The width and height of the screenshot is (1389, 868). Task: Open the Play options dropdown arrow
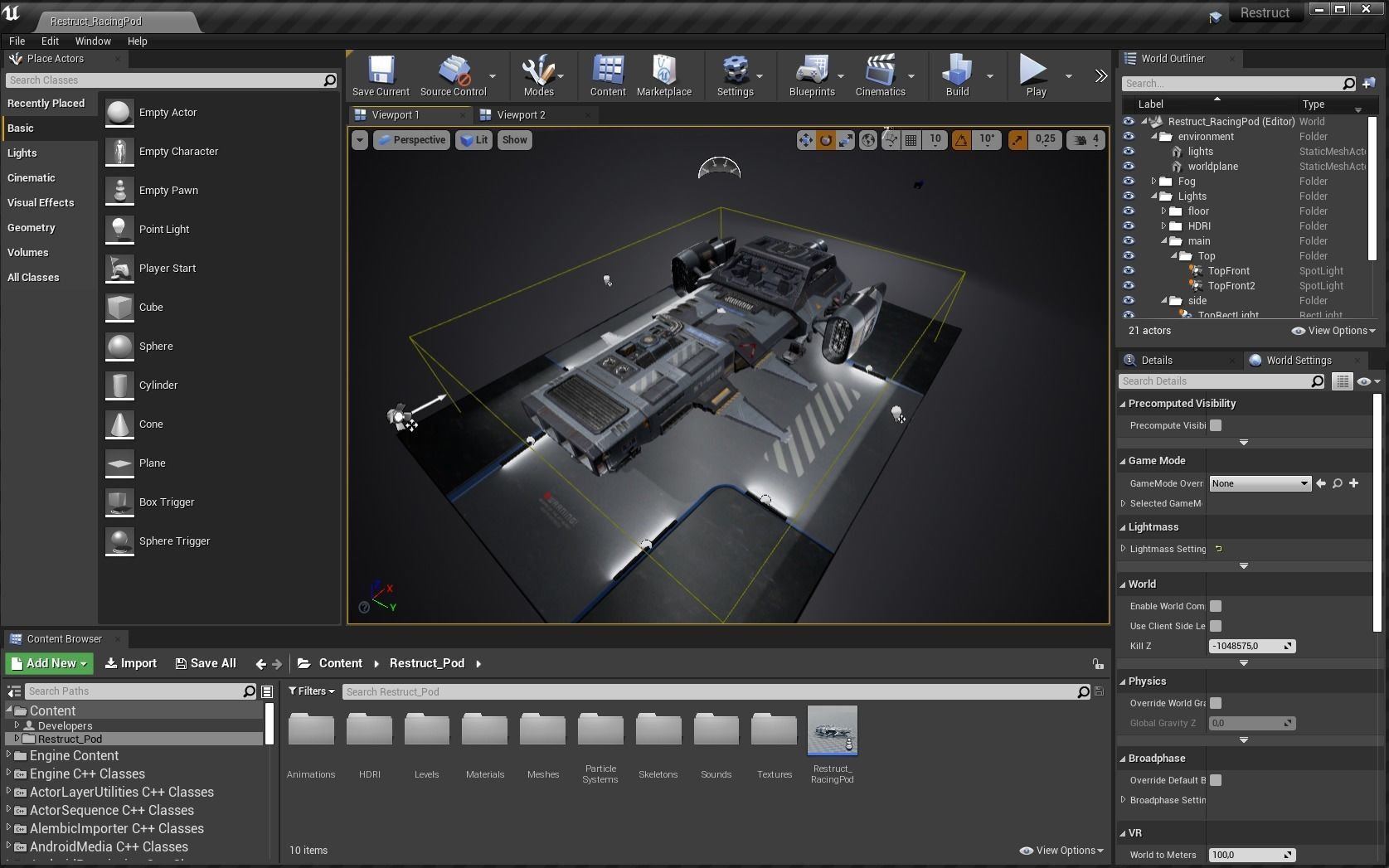click(x=1068, y=76)
